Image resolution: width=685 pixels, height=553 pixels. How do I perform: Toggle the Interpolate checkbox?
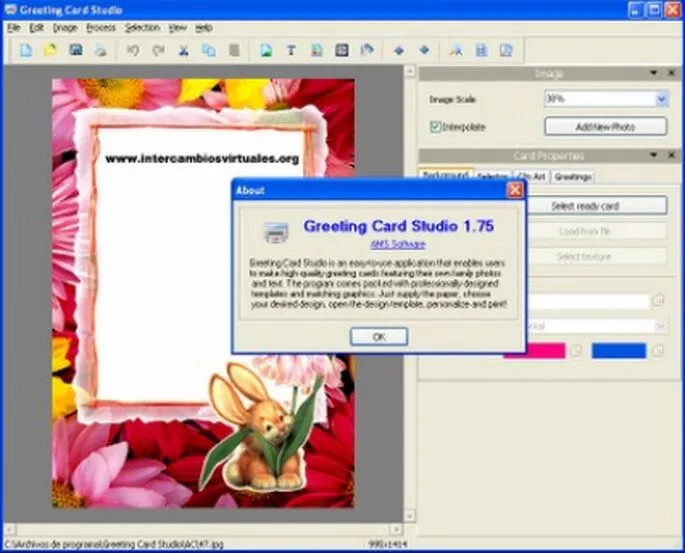[x=435, y=127]
